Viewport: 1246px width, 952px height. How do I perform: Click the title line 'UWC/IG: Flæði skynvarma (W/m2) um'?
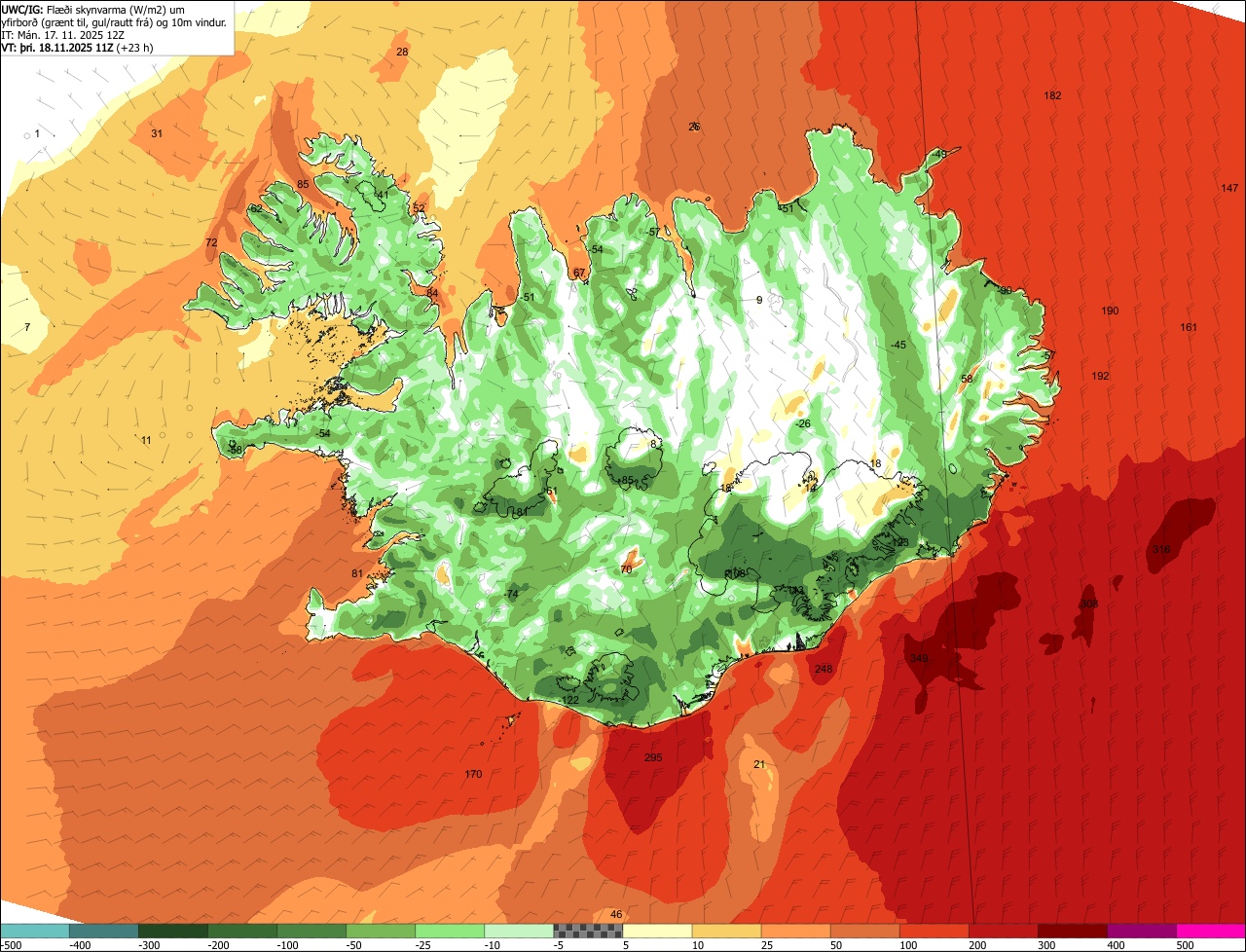coord(94,10)
